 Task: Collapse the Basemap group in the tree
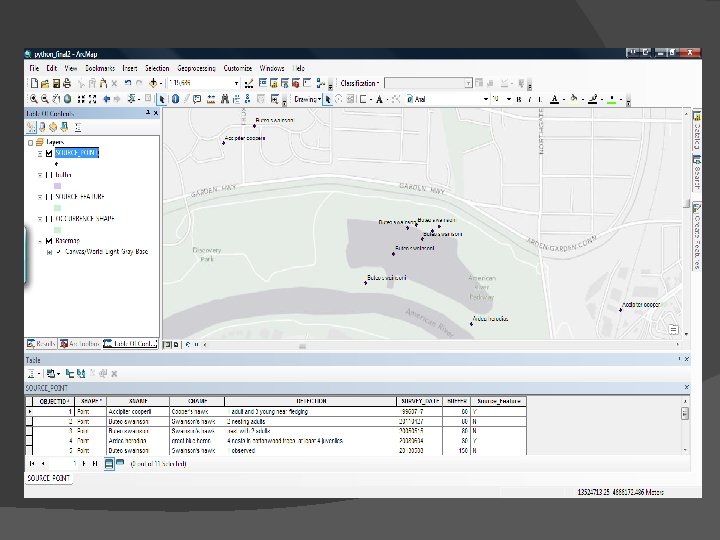click(39, 241)
